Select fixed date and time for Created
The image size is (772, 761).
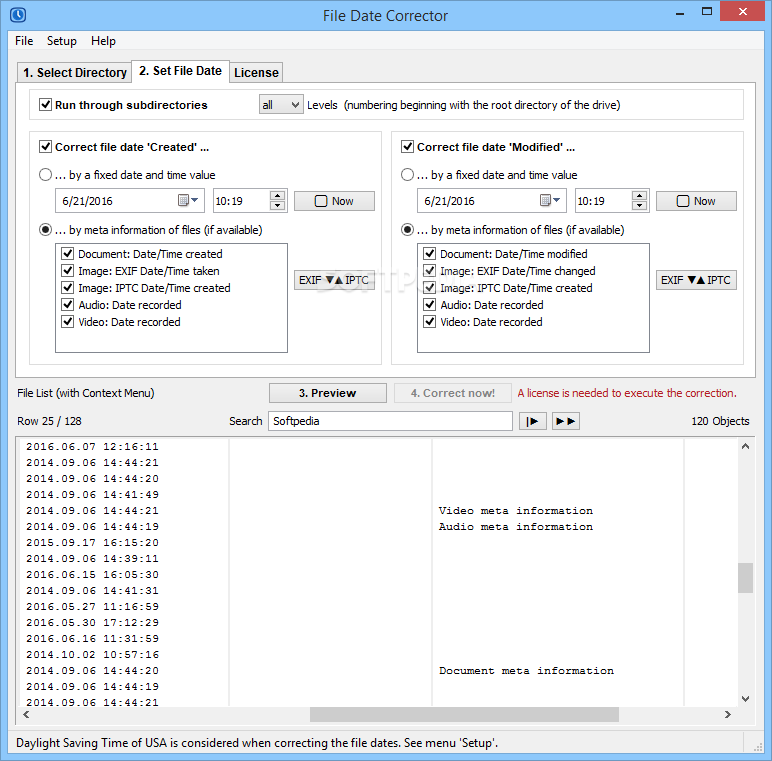45,175
